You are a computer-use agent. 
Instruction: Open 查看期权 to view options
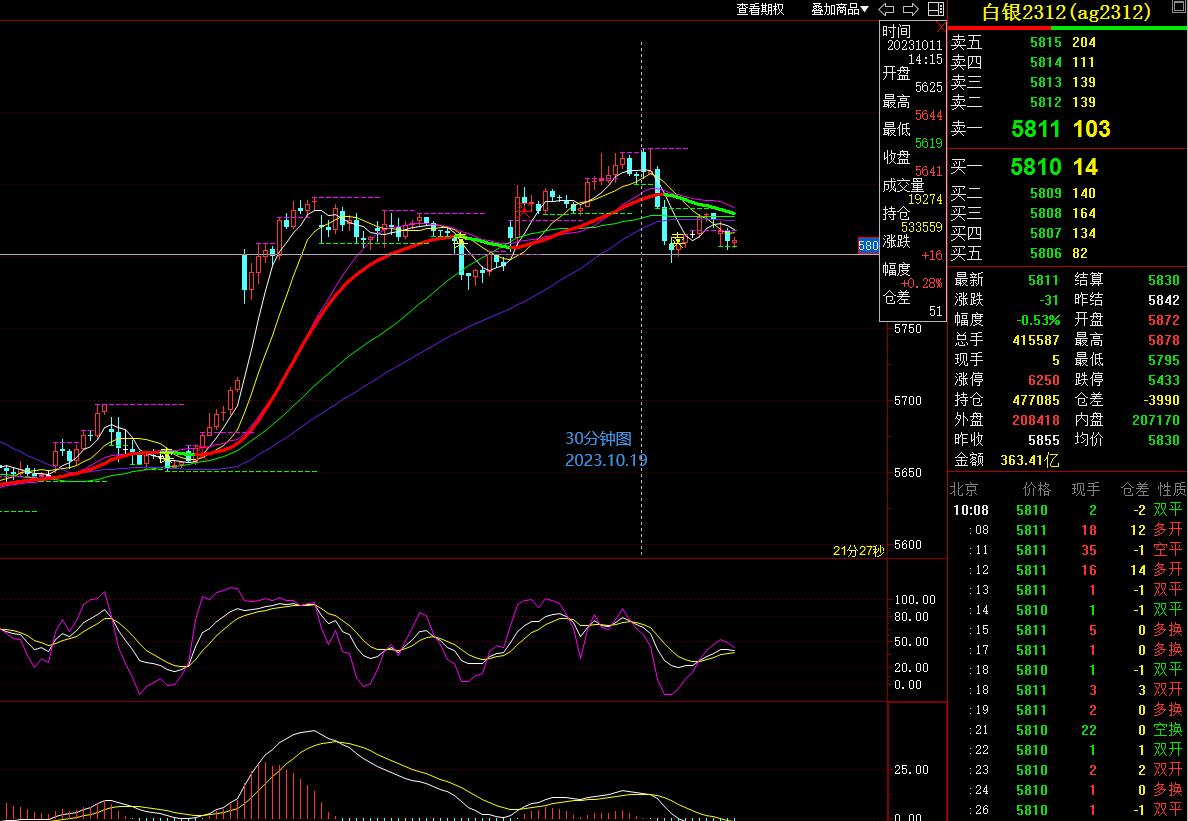point(760,9)
